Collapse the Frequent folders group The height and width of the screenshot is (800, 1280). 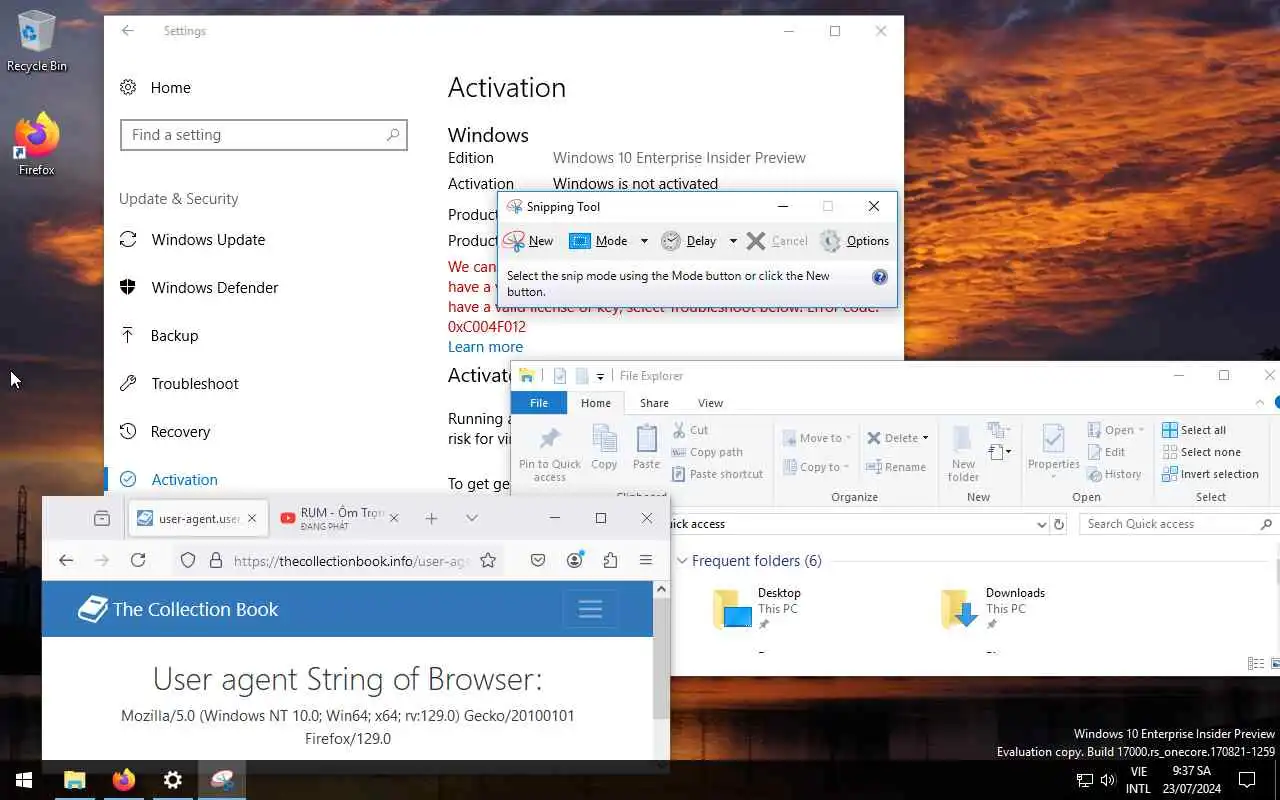point(682,561)
